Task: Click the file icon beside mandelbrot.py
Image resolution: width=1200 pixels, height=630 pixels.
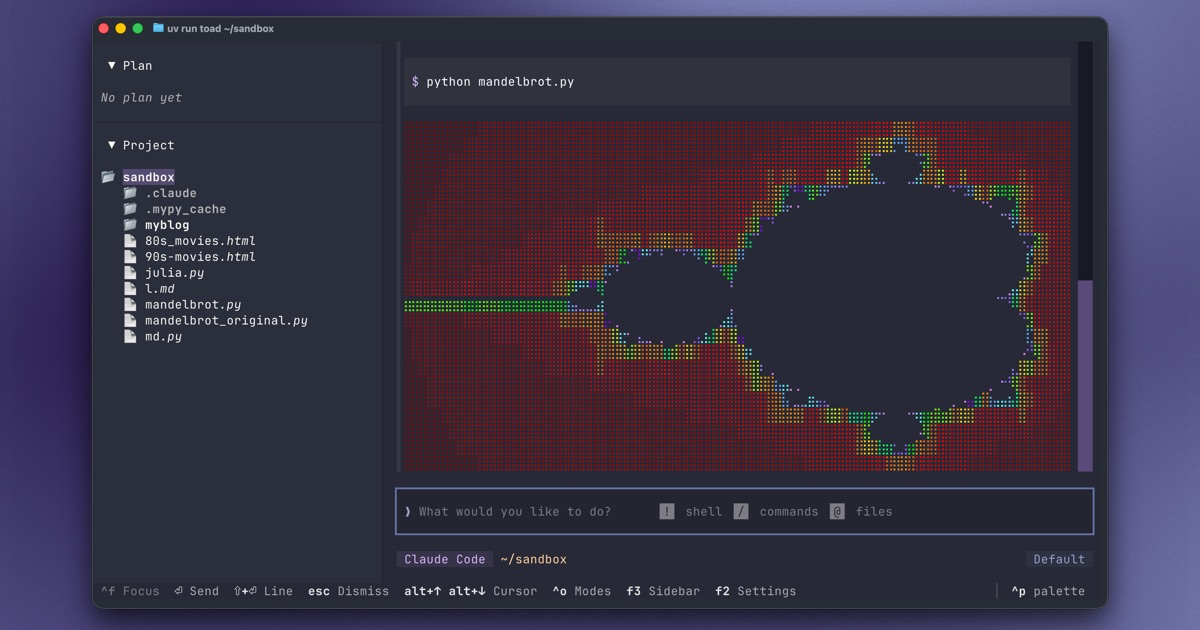Action: click(x=130, y=304)
